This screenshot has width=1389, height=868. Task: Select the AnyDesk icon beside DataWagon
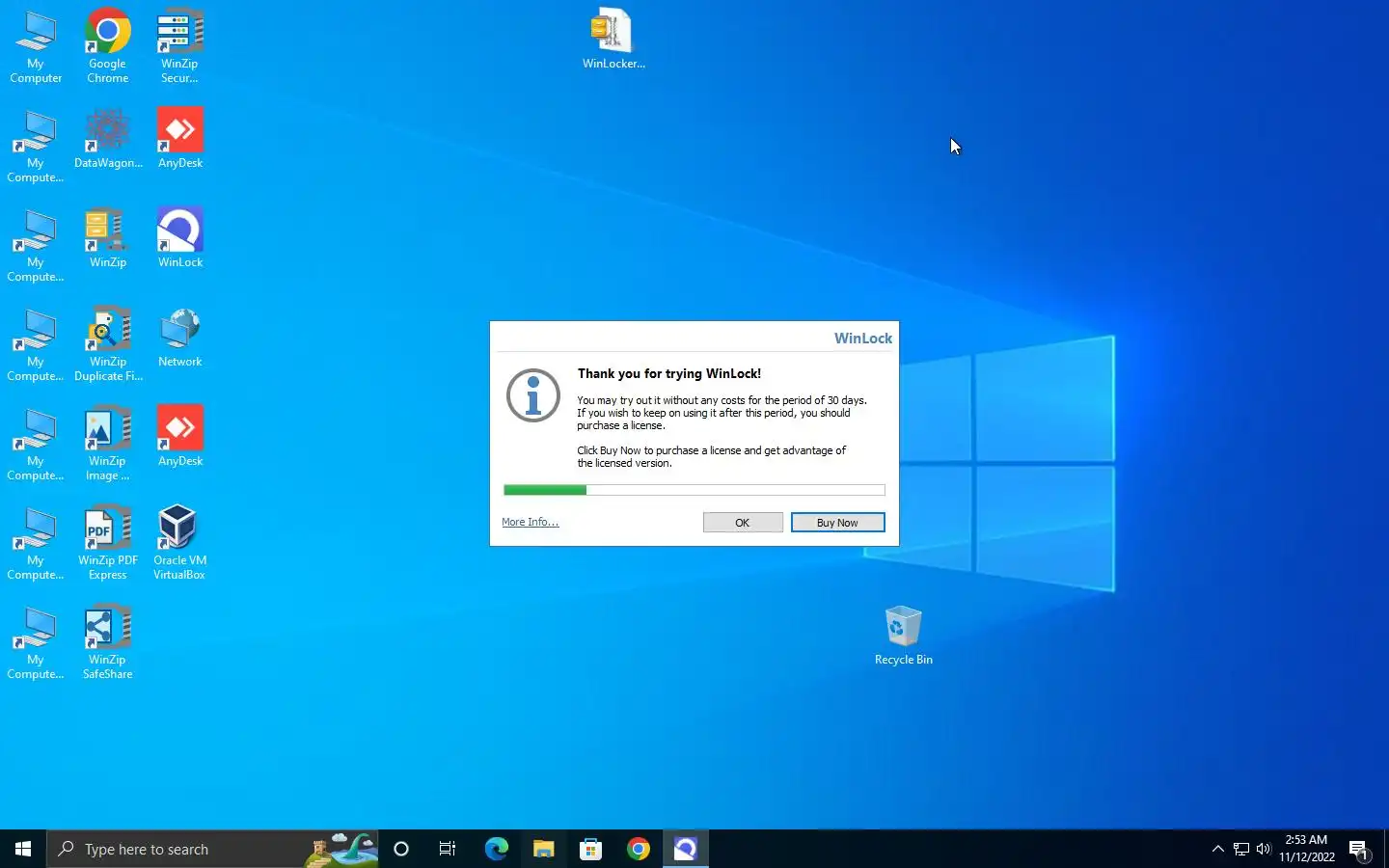(x=180, y=140)
